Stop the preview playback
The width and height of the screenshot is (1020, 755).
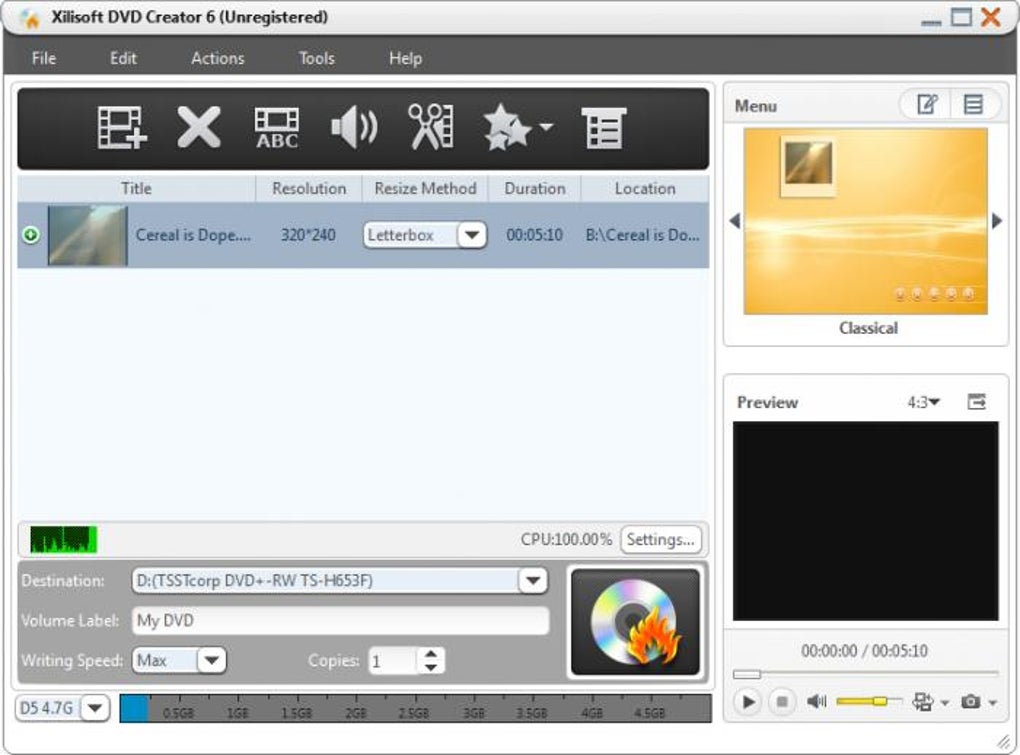point(782,702)
